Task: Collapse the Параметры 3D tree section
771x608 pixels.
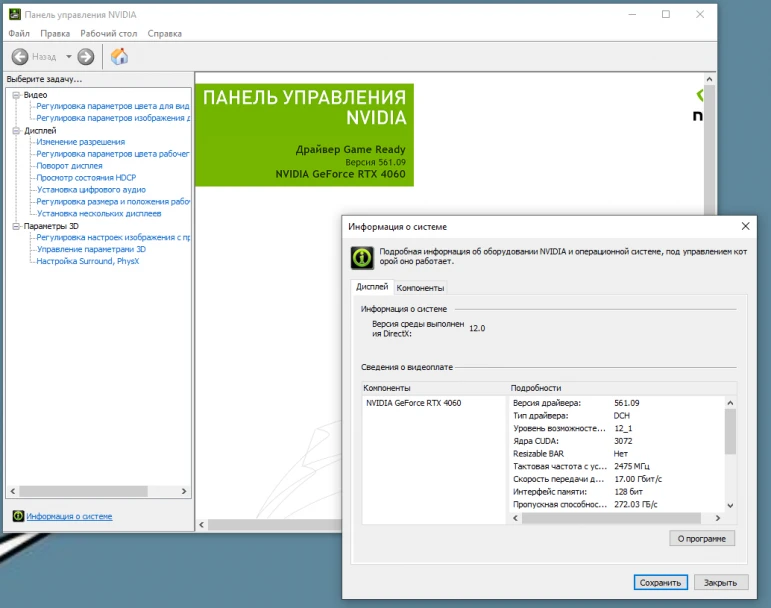Action: [x=16, y=226]
